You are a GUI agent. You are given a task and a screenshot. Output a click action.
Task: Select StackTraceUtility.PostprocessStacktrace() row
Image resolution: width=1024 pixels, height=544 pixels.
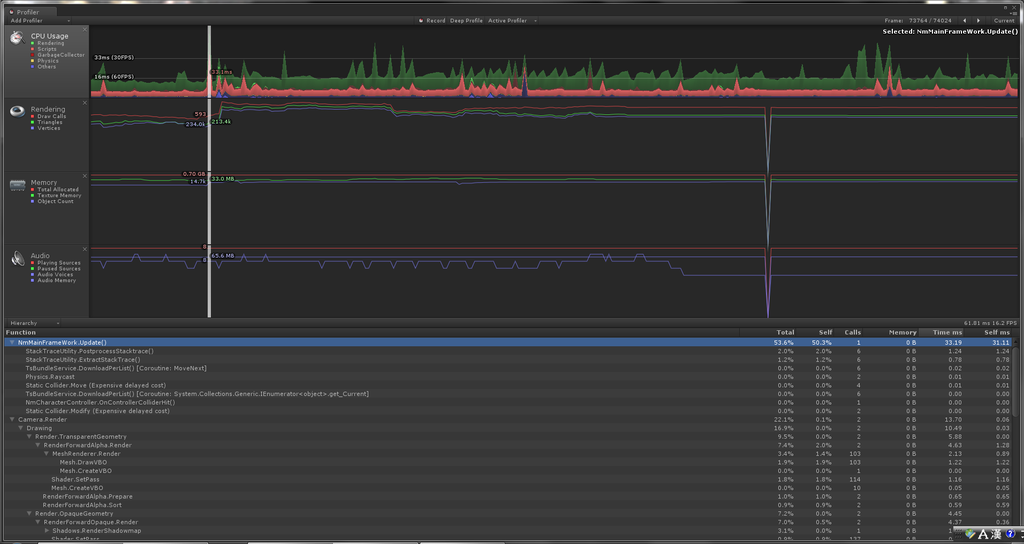[x=509, y=351]
